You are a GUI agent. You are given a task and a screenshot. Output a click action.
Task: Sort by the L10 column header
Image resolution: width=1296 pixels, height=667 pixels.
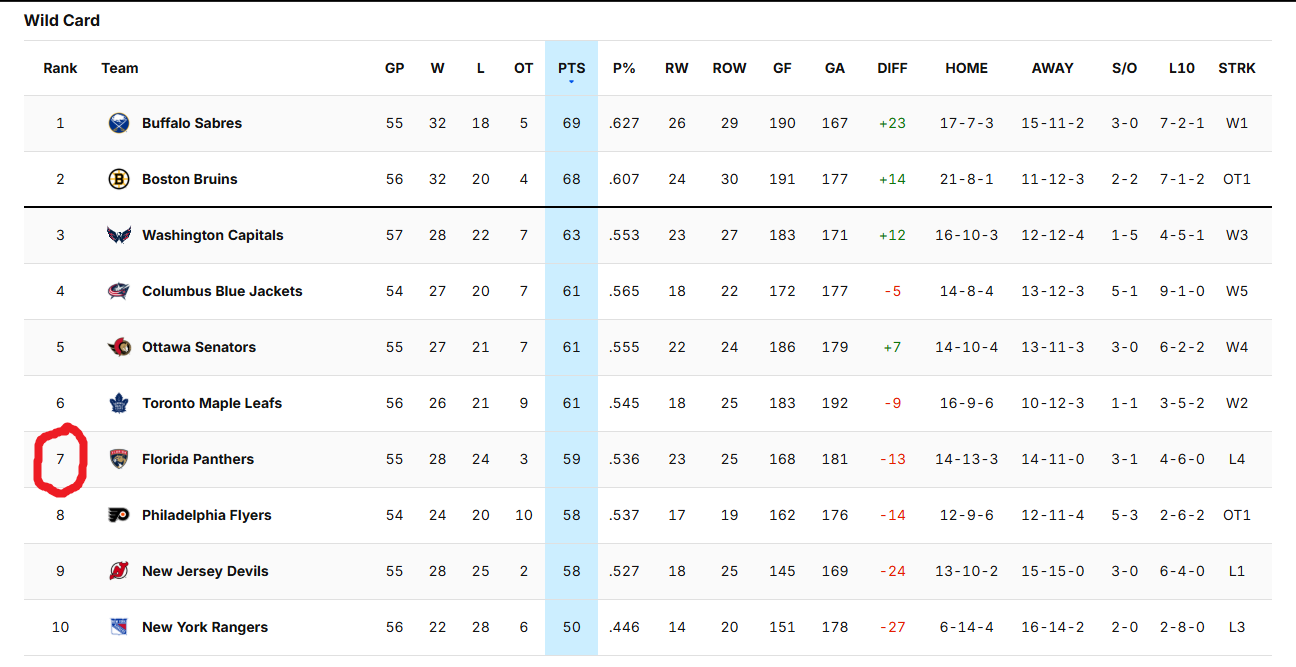1181,68
